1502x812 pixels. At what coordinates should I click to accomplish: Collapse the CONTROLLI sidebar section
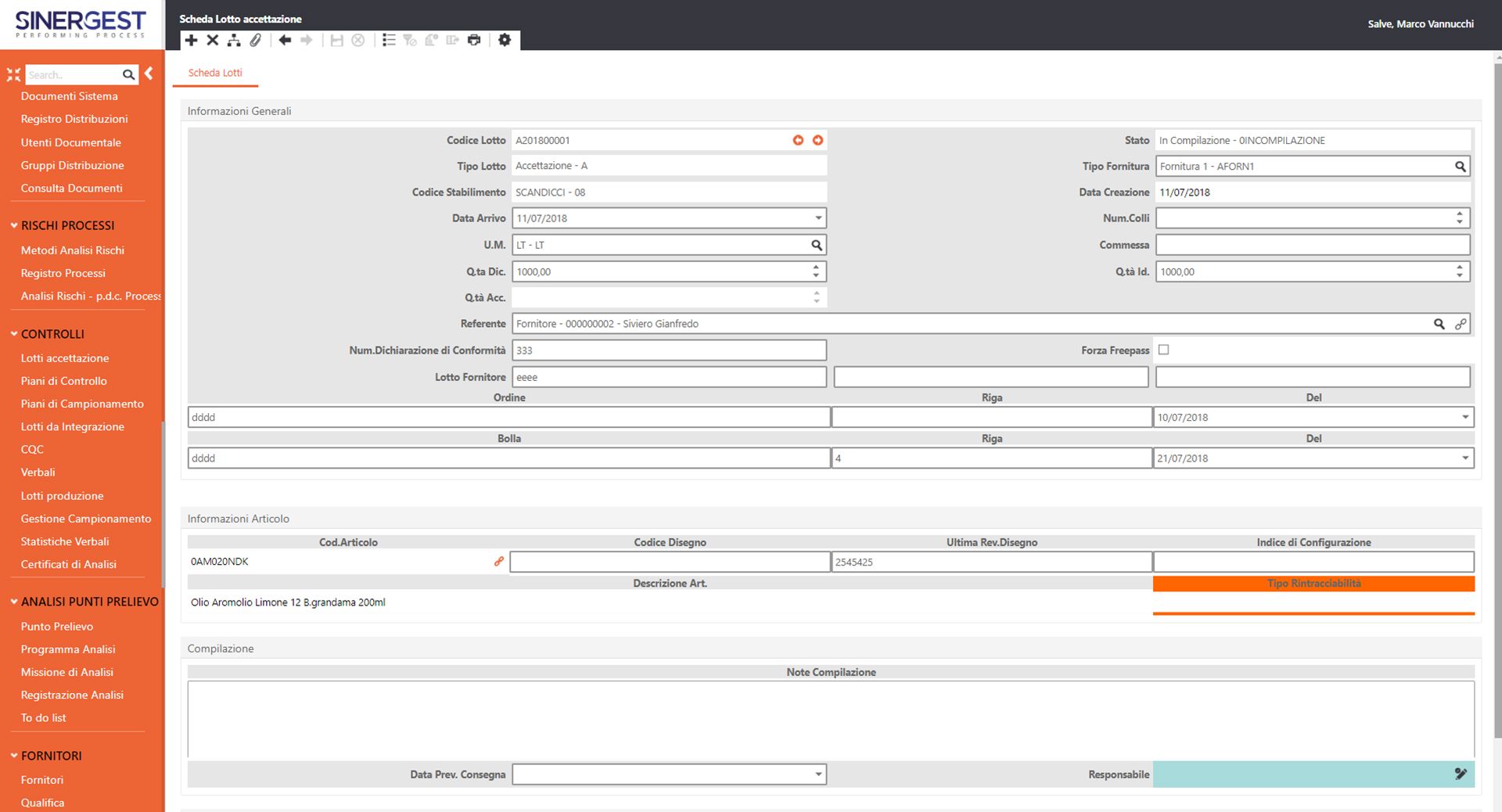(14, 333)
